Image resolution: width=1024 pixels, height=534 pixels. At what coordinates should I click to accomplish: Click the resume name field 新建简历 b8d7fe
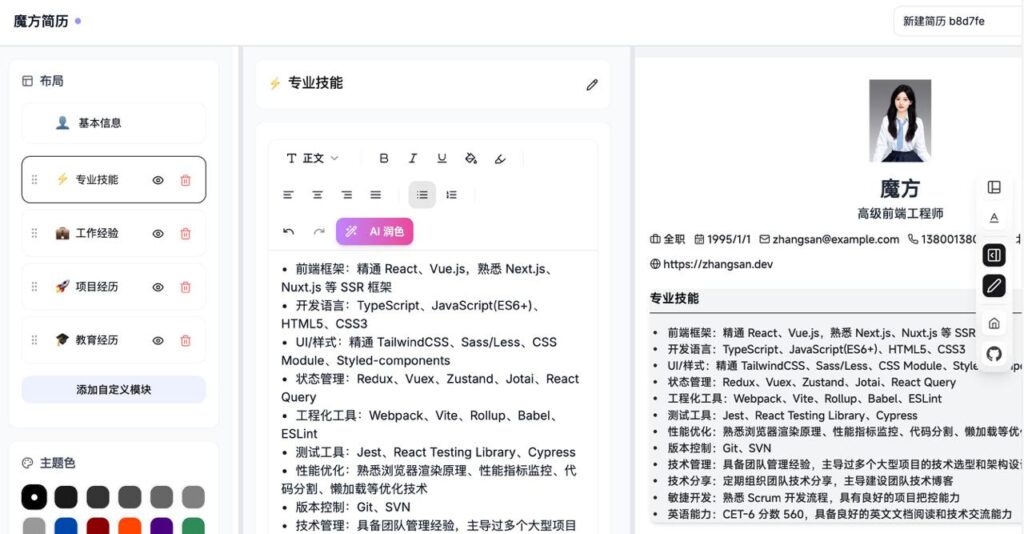957,21
